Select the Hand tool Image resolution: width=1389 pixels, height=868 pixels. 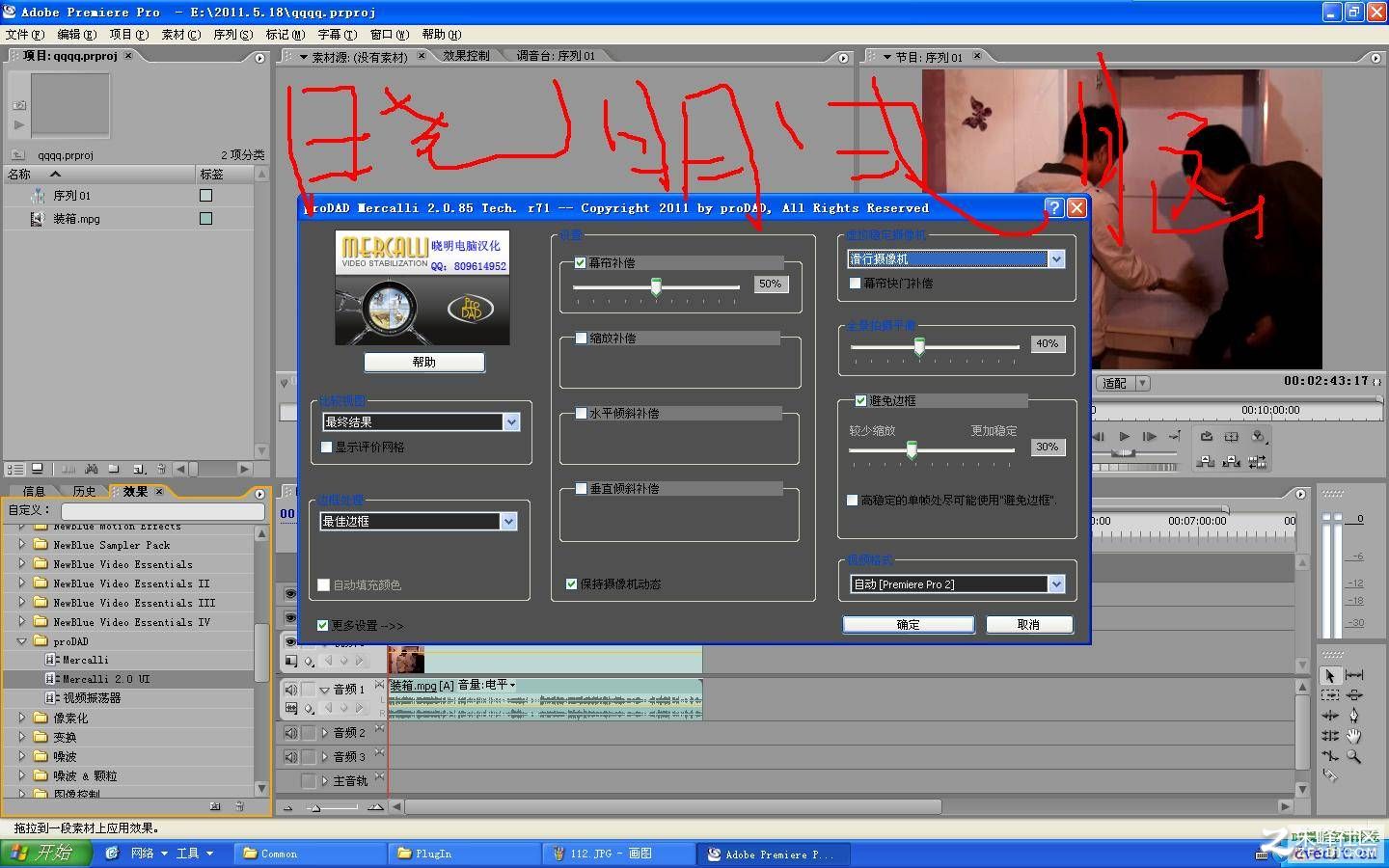pyautogui.click(x=1354, y=736)
